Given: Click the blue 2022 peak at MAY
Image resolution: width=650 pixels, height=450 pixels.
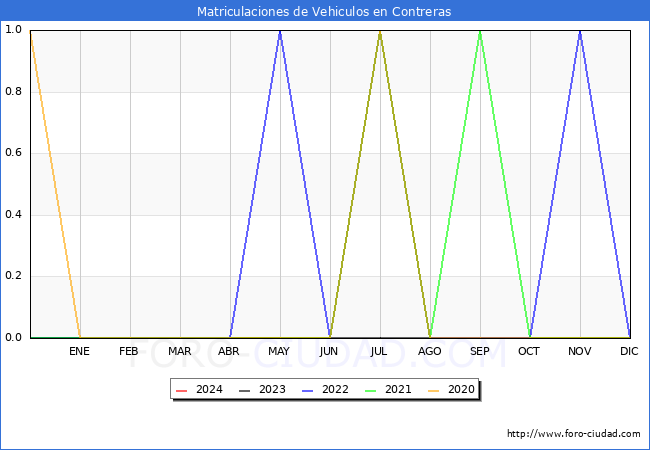Looking at the screenshot, I should [x=280, y=31].
